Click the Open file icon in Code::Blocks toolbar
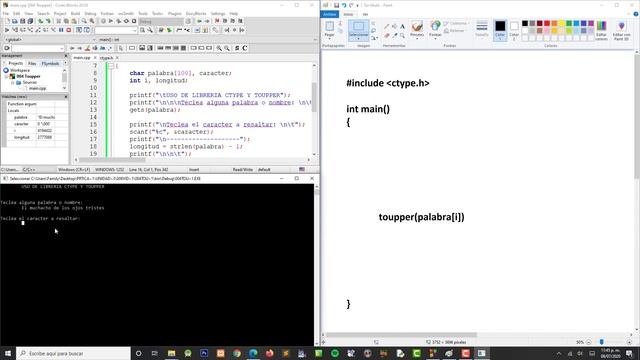 [x=15, y=21]
